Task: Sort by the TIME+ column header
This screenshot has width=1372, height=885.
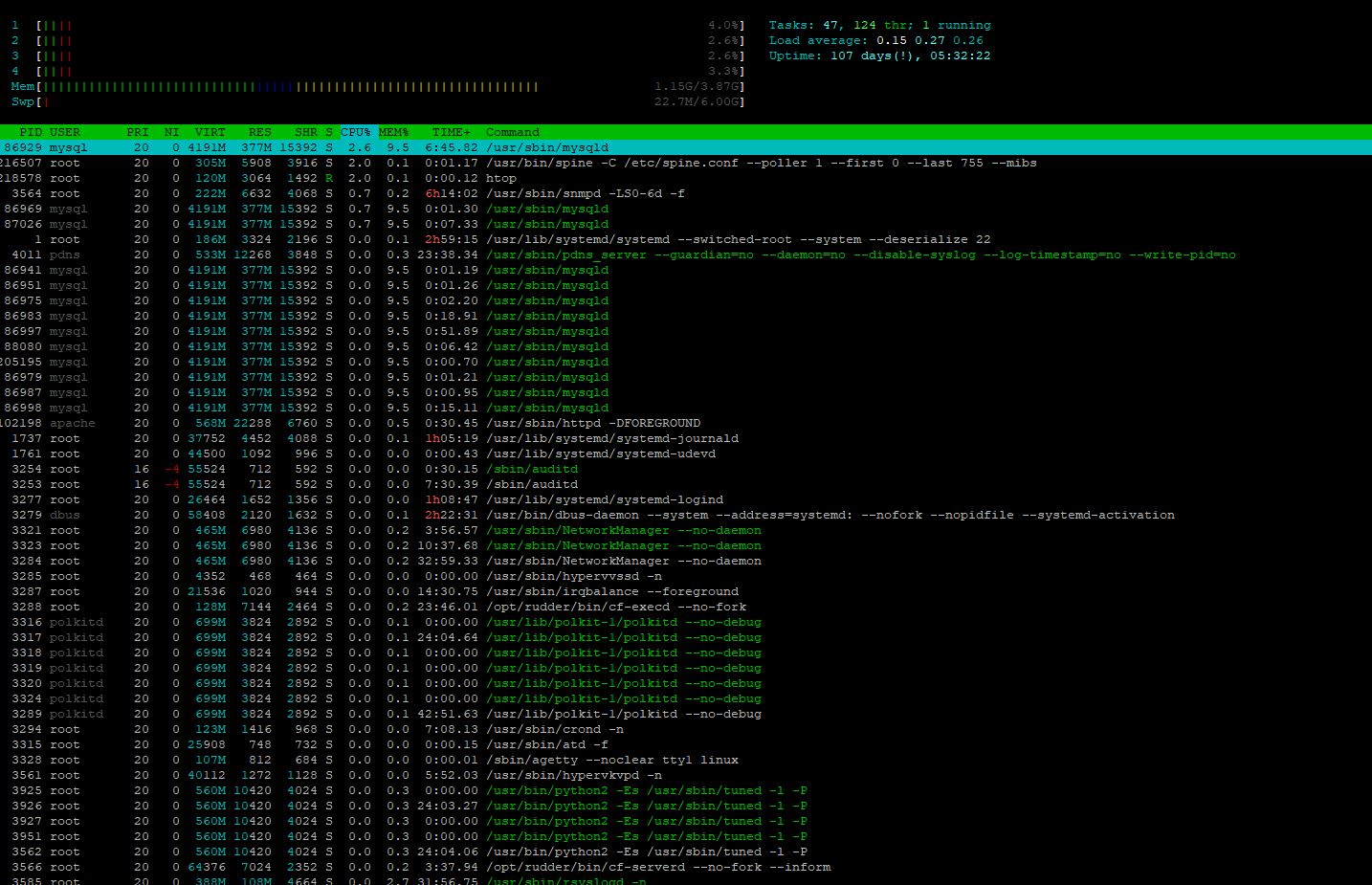Action: (452, 132)
